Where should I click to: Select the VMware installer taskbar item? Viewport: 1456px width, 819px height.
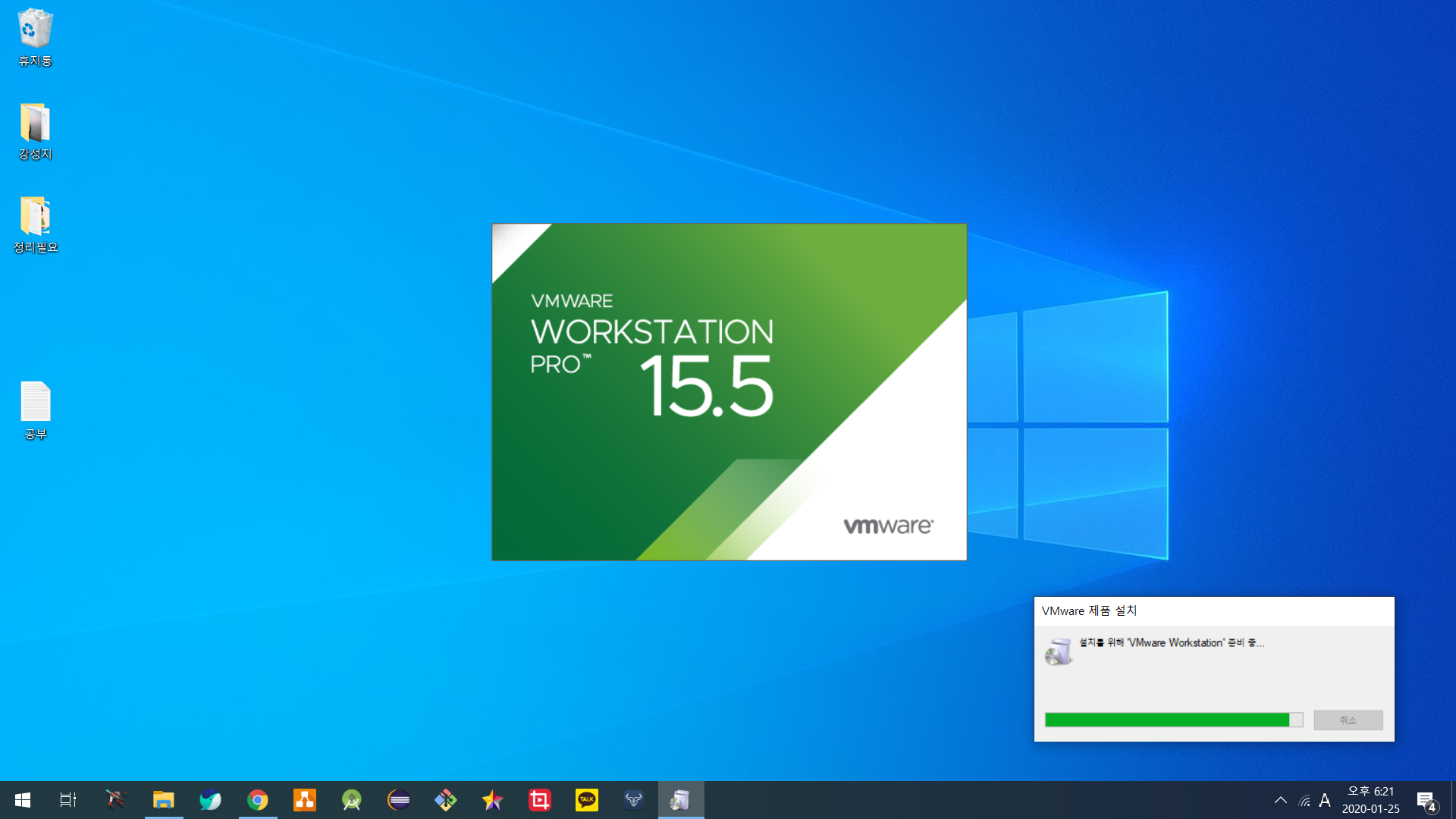pyautogui.click(x=680, y=800)
